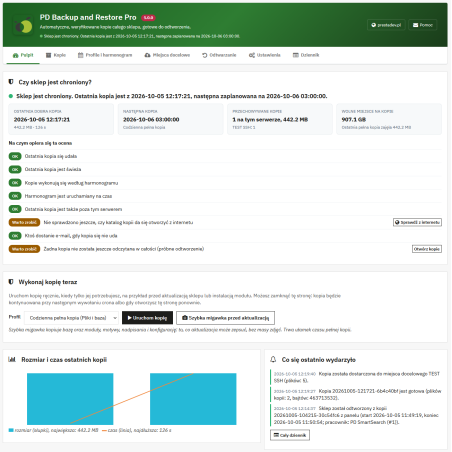
Task: Open the Odtwarzanie restore tab
Action: 219,55
